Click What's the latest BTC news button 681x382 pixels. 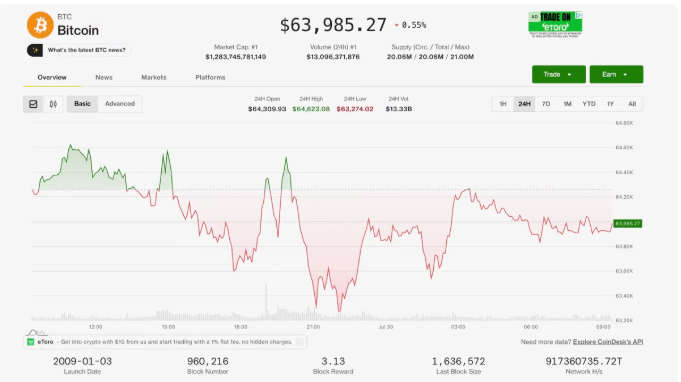(79, 50)
